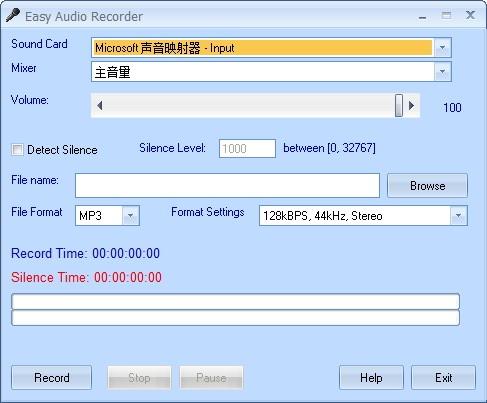
Task: Enable the Detect Silence checkbox
Action: coord(17,150)
